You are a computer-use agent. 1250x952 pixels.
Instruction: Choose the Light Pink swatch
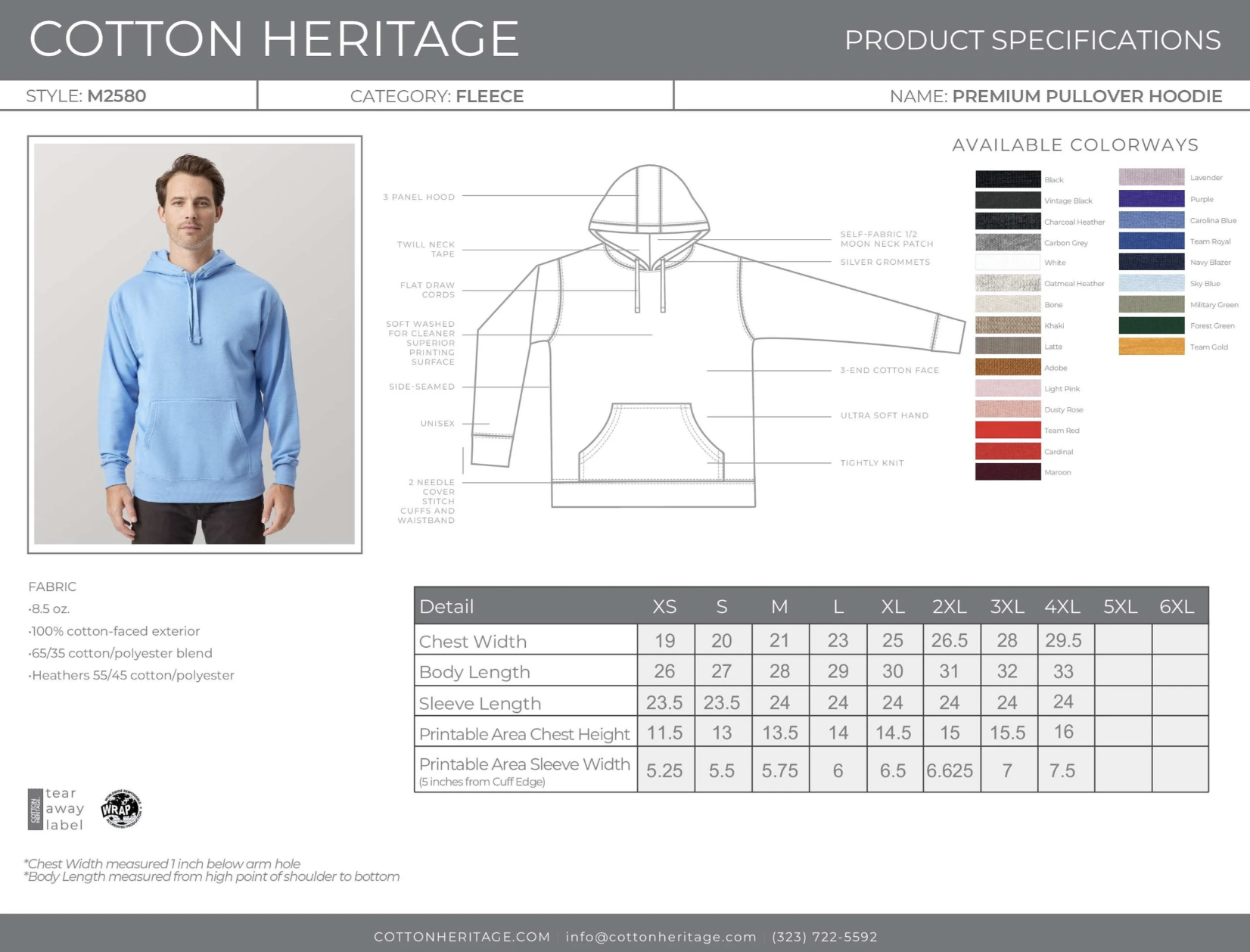1008,389
